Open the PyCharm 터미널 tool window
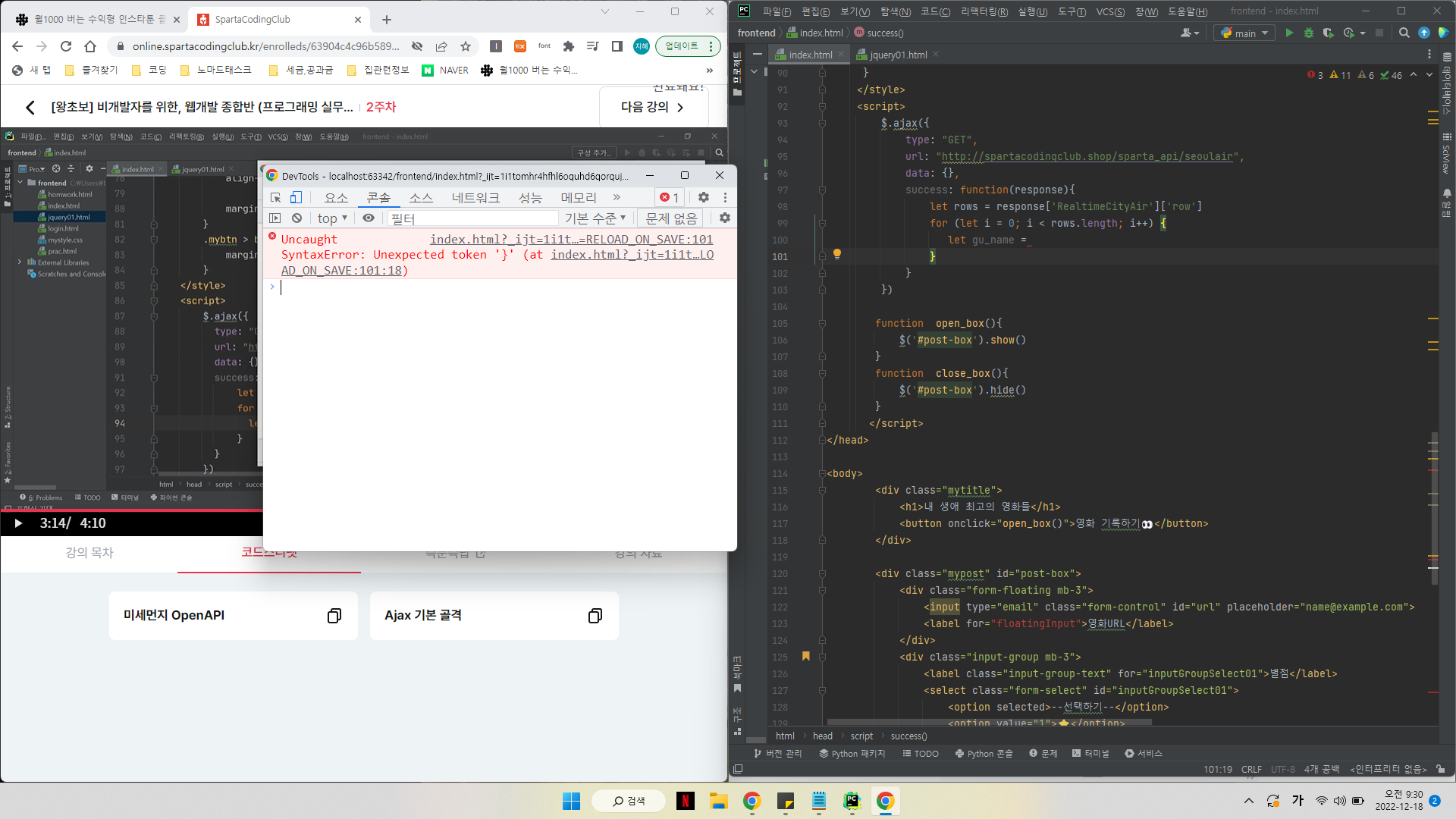The height and width of the screenshot is (819, 1456). coord(1090,753)
